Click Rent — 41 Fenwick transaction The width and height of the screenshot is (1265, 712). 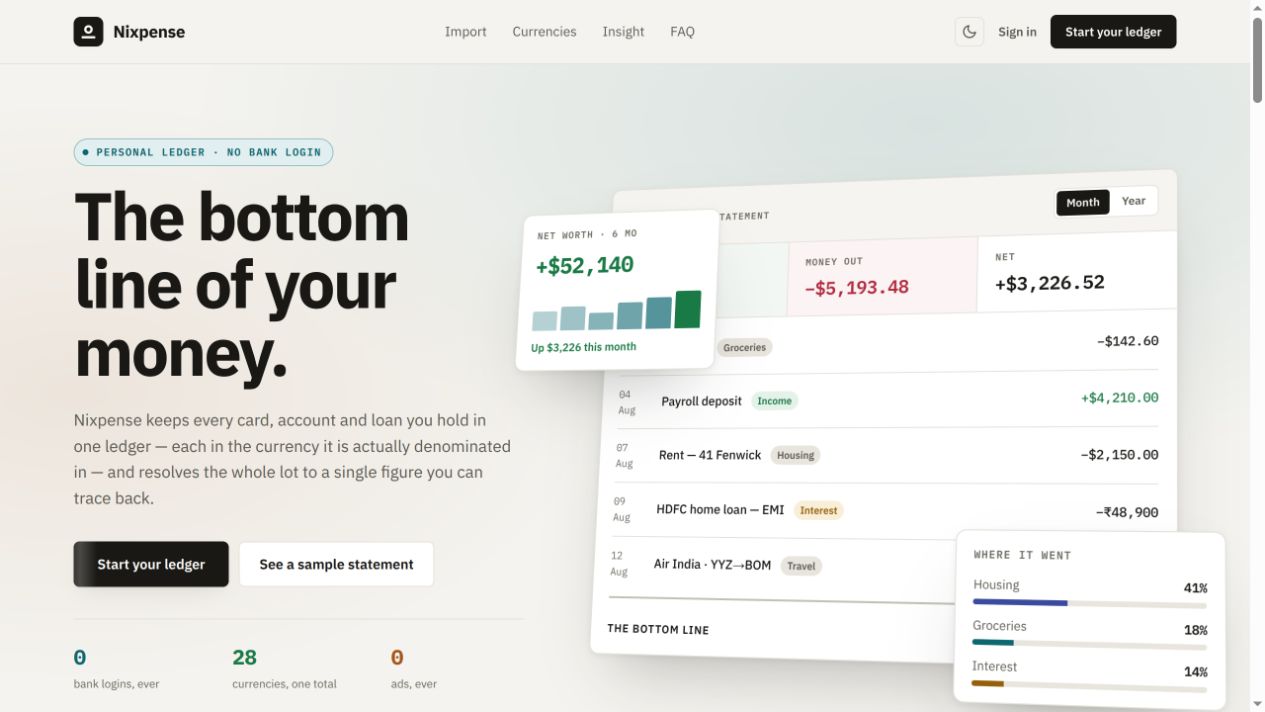710,455
